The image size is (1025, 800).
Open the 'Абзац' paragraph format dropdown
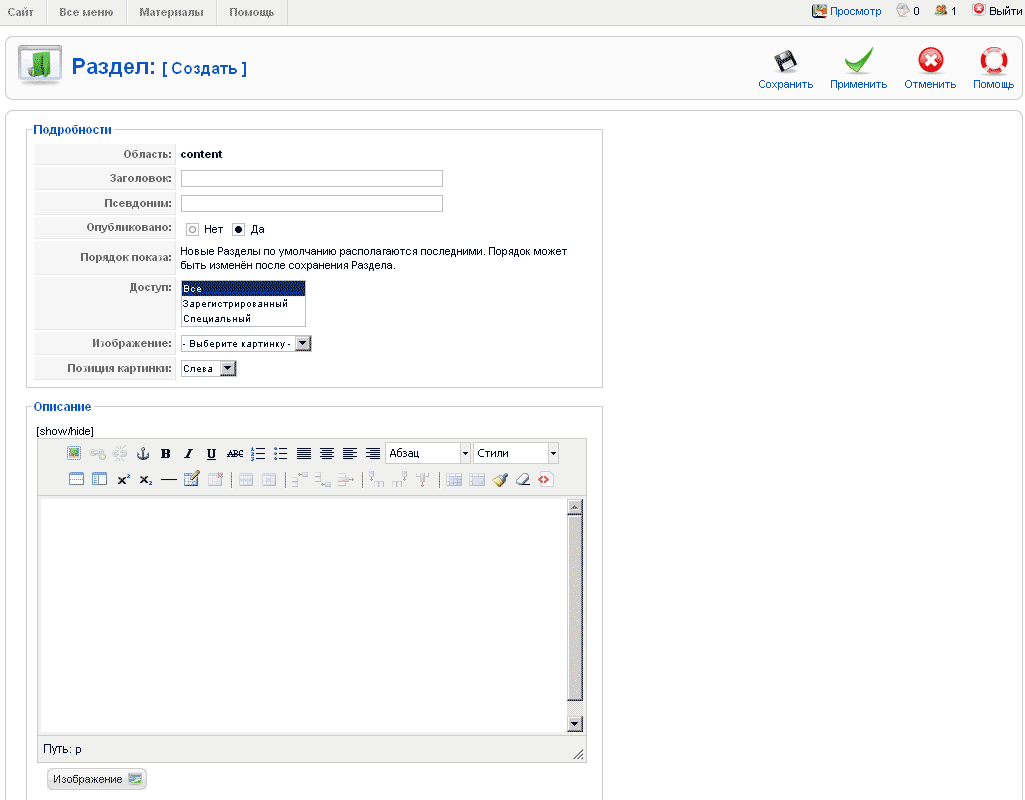click(427, 454)
